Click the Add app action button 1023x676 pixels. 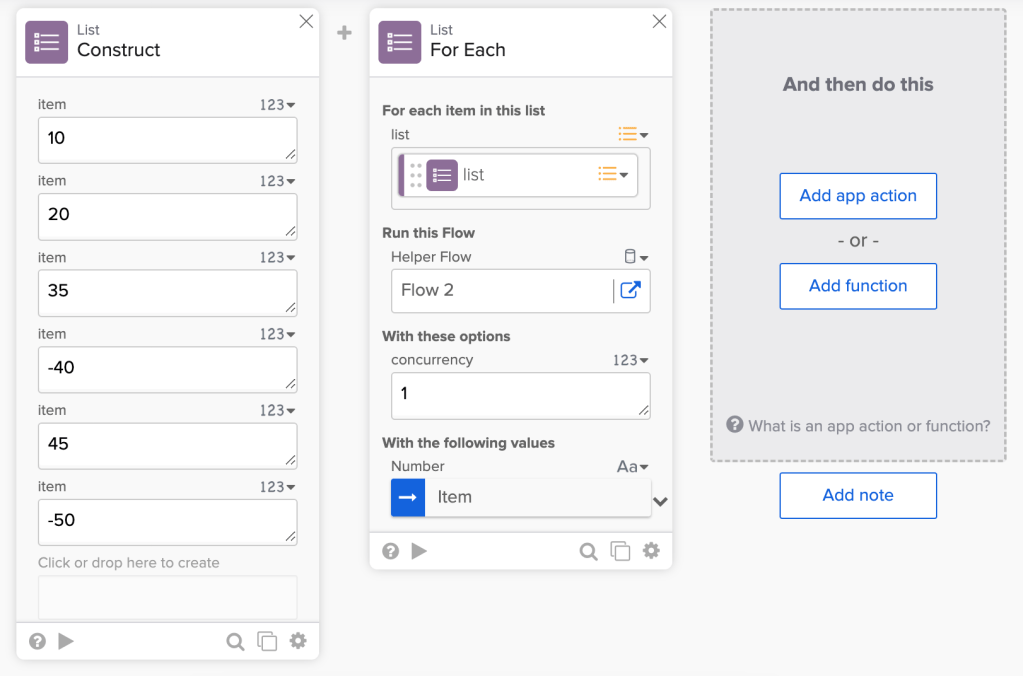[858, 196]
